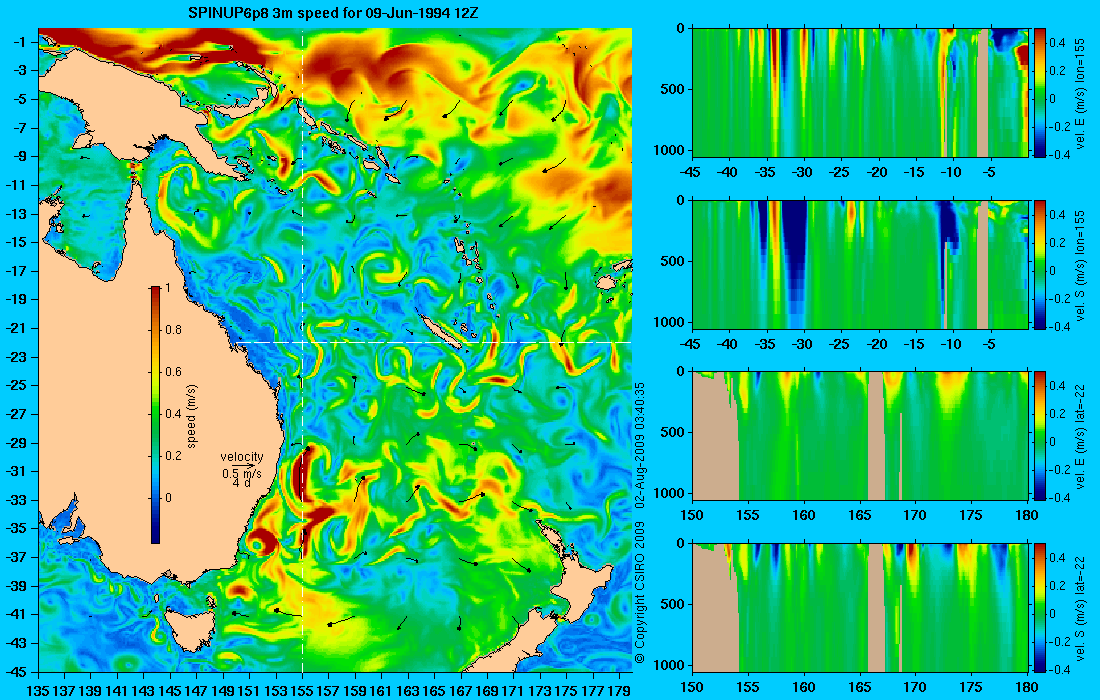Click colorbar beside "vel. E (m/s) lat=-22"
1100x700 pixels.
coord(1040,436)
